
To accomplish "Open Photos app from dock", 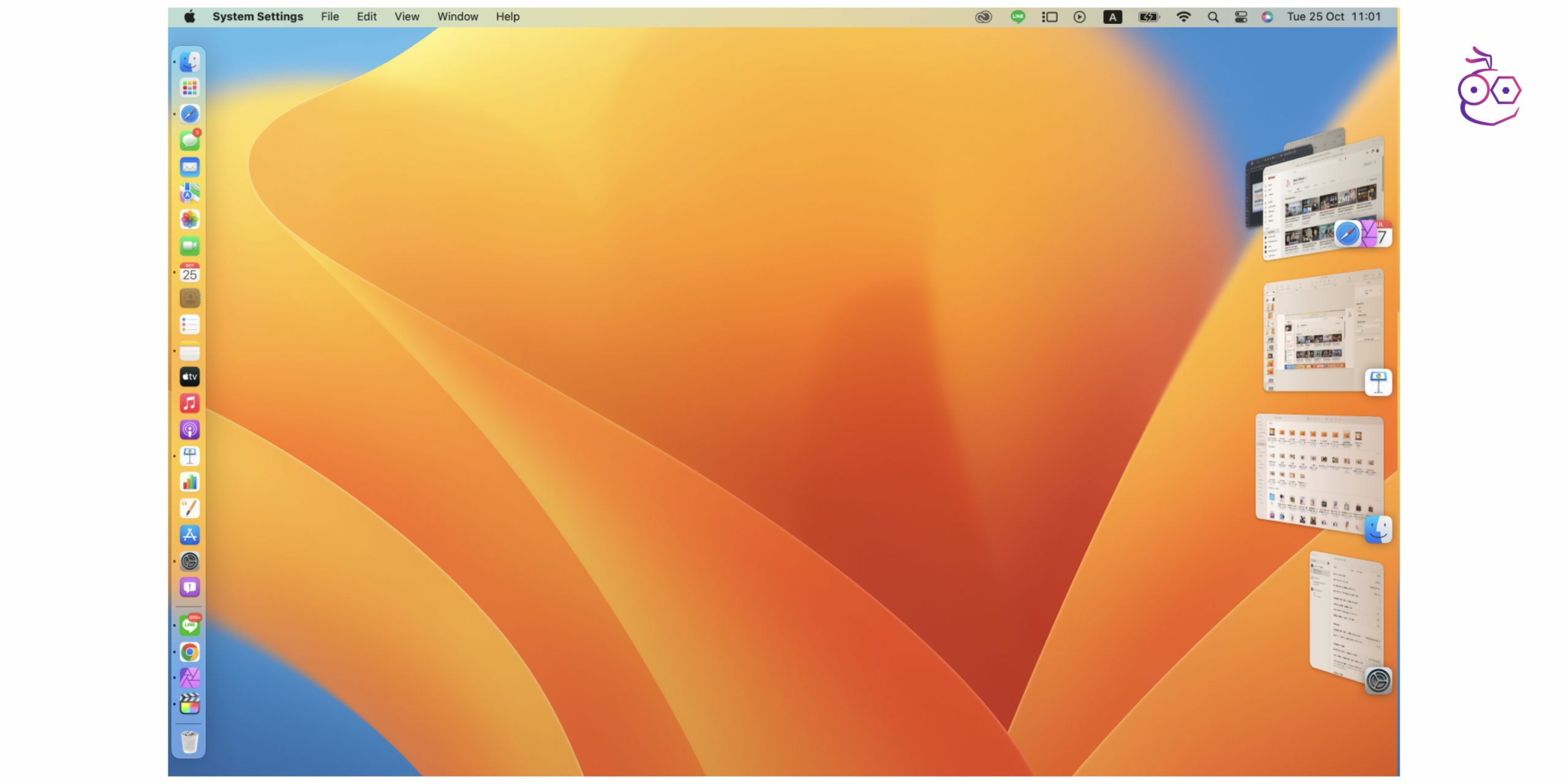I will (x=189, y=219).
